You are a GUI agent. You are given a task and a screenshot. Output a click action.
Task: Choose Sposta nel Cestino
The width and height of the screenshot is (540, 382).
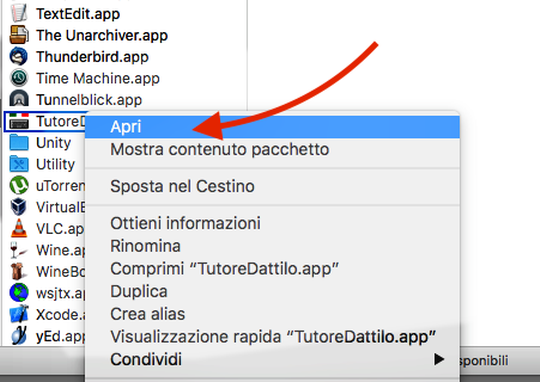(x=272, y=186)
